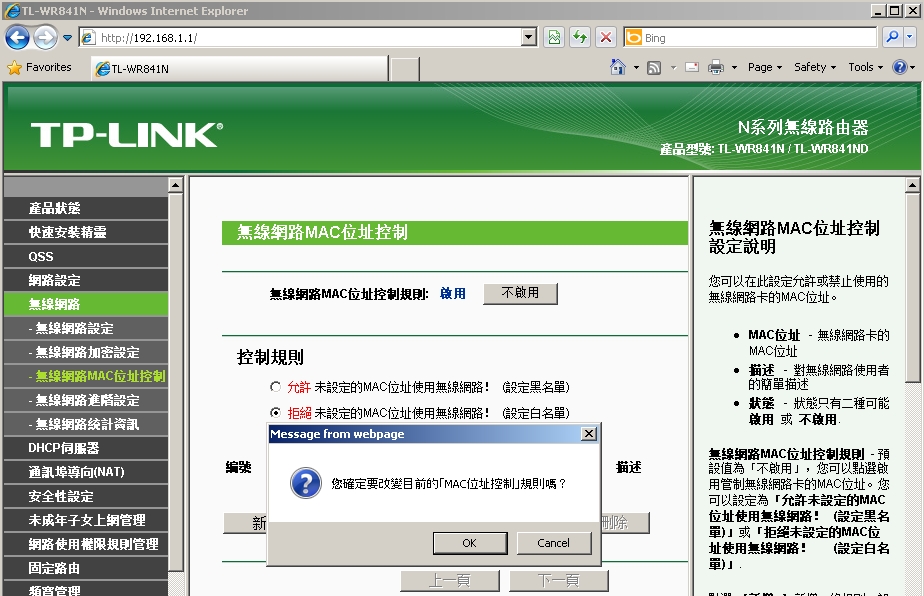Click the Read Mail icon
Screen dimensions: 924x596
point(692,67)
